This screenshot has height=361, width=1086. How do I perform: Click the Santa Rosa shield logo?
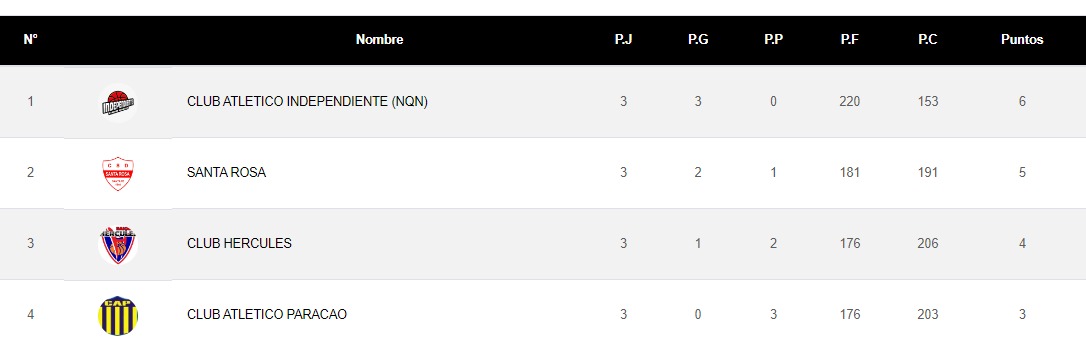[118, 173]
